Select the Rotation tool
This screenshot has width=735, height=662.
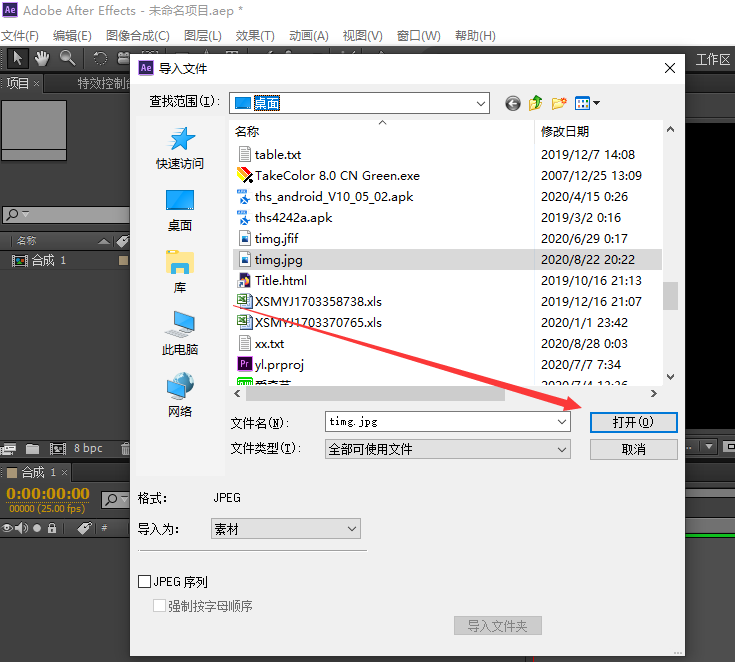click(x=99, y=59)
